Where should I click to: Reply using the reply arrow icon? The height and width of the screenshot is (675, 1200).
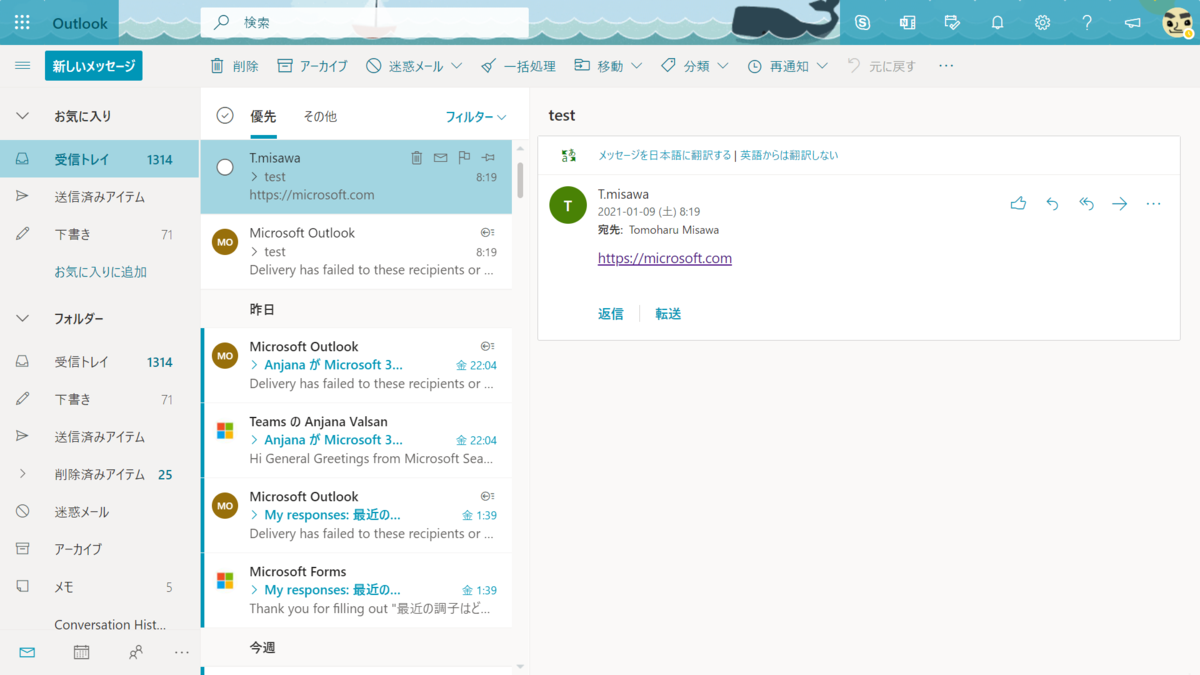tap(1052, 204)
